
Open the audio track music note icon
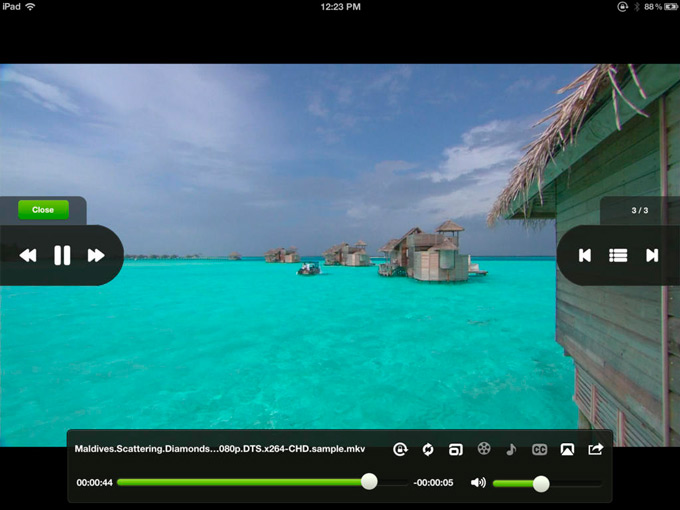click(x=511, y=449)
